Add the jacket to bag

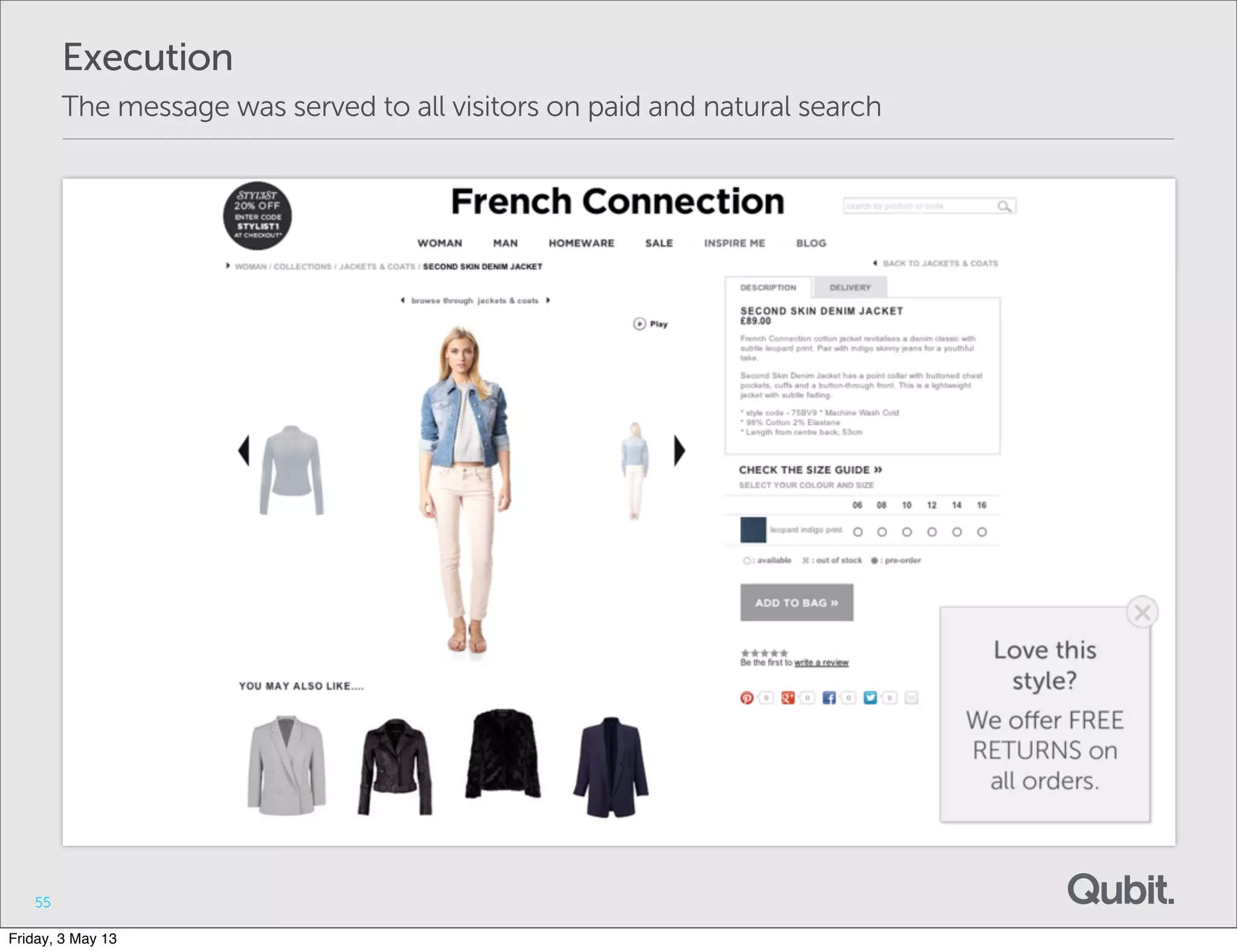[x=797, y=602]
